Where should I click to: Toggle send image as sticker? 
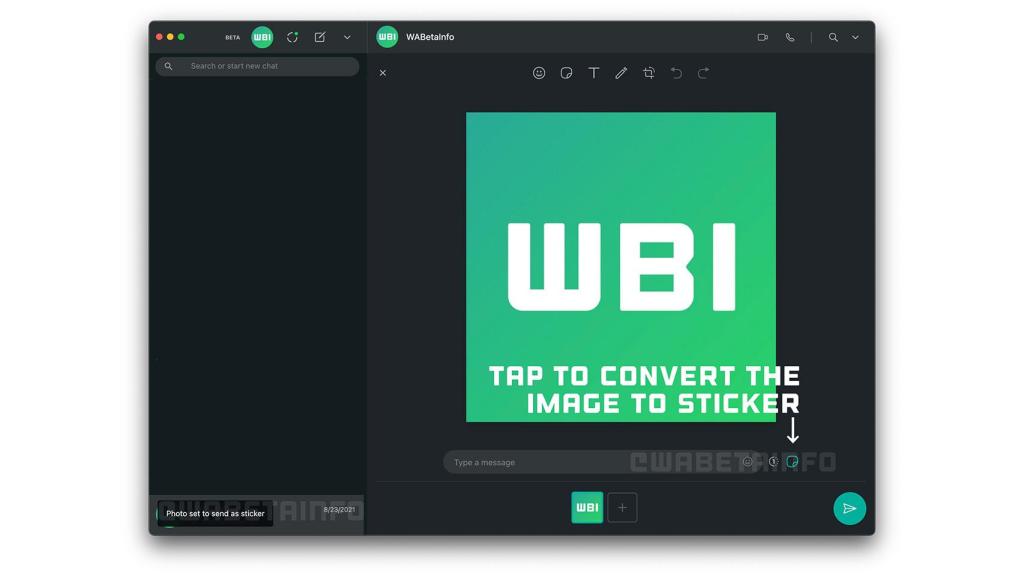(x=792, y=462)
